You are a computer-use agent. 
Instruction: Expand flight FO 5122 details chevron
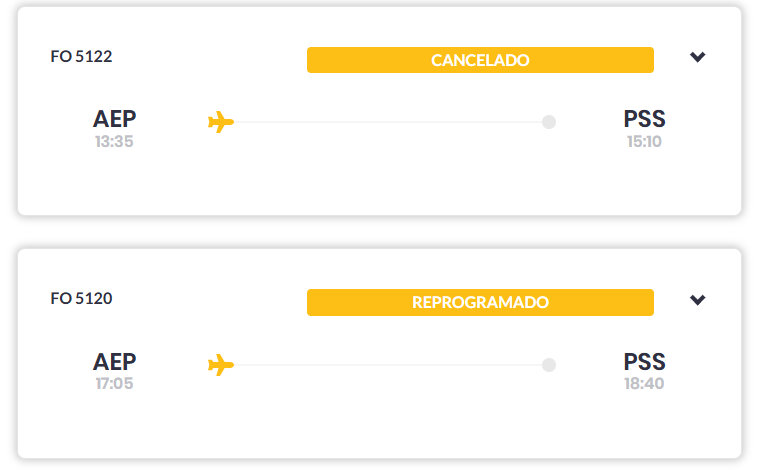click(698, 57)
